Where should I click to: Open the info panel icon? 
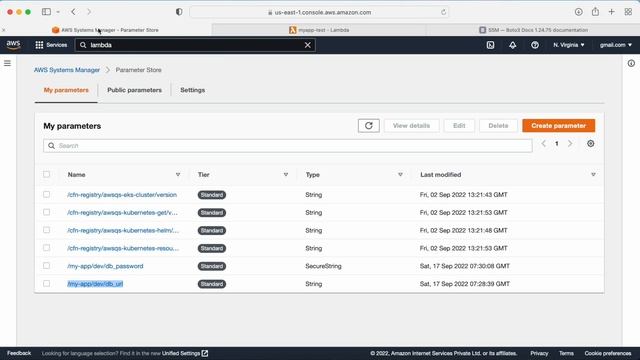(x=631, y=63)
